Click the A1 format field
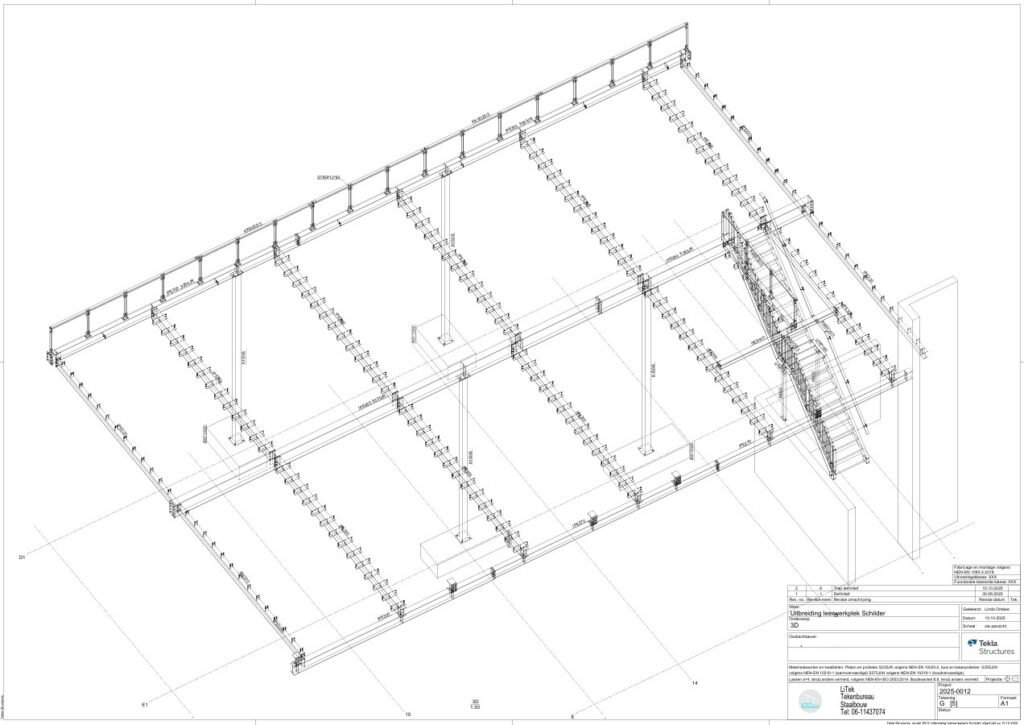This screenshot has width=1024, height=725. pyautogui.click(x=1006, y=703)
